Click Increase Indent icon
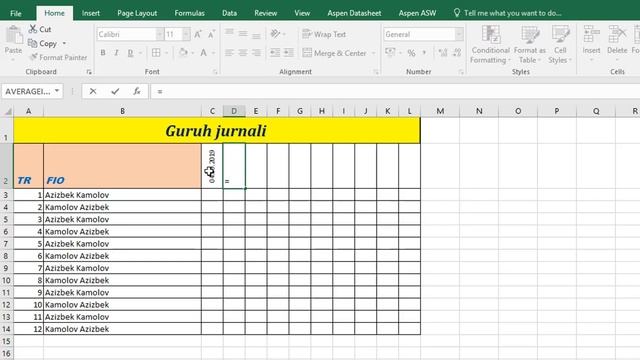The width and height of the screenshot is (640, 360). pyautogui.click(x=289, y=53)
